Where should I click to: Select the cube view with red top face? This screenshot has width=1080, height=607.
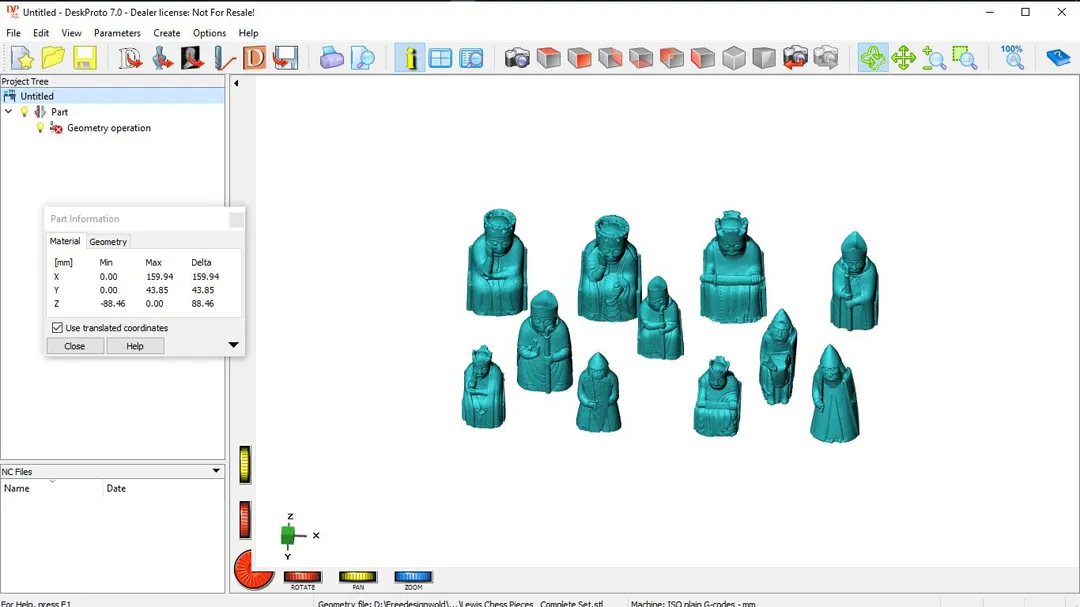(x=548, y=59)
